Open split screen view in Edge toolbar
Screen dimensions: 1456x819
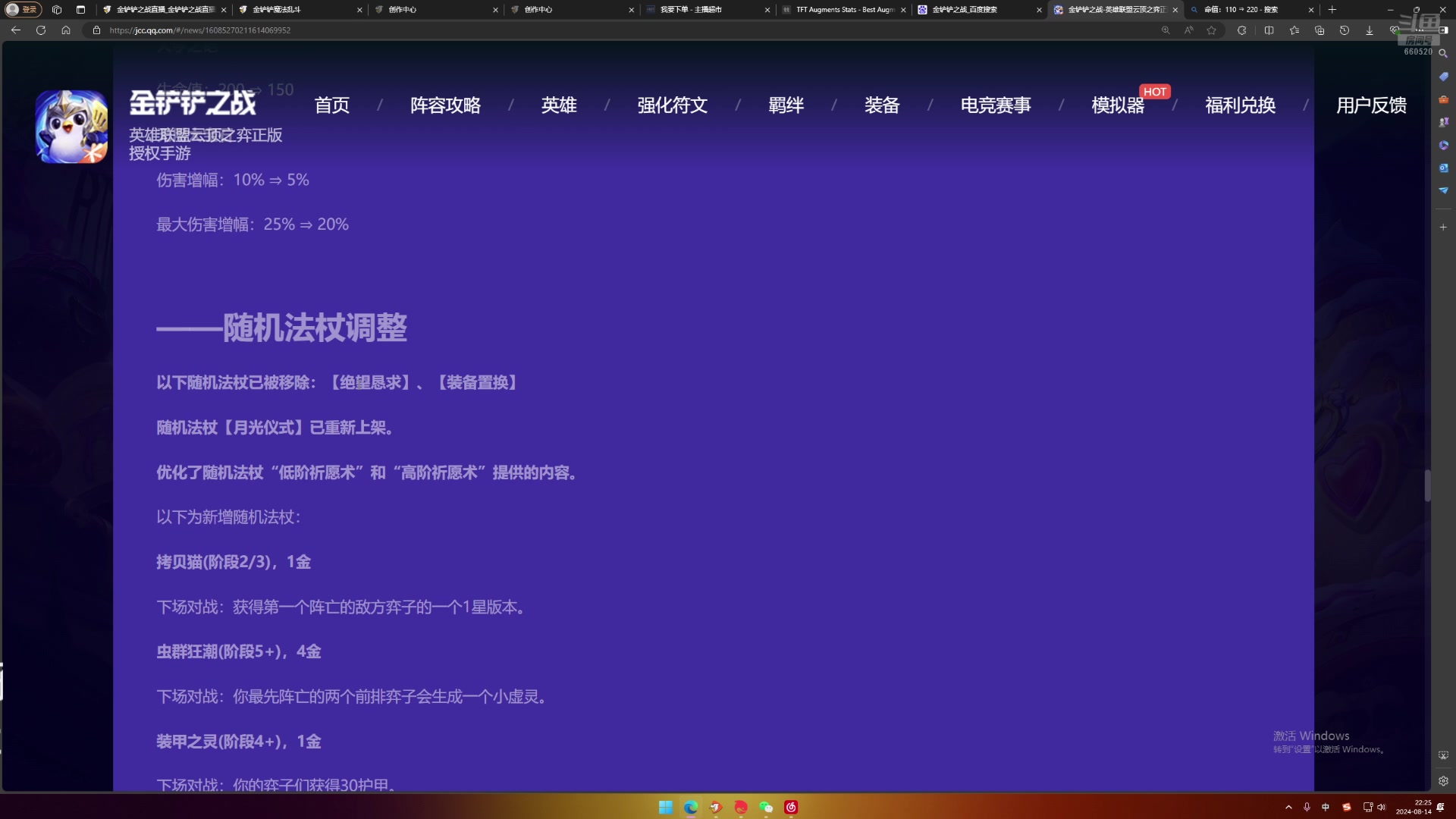tap(1269, 31)
